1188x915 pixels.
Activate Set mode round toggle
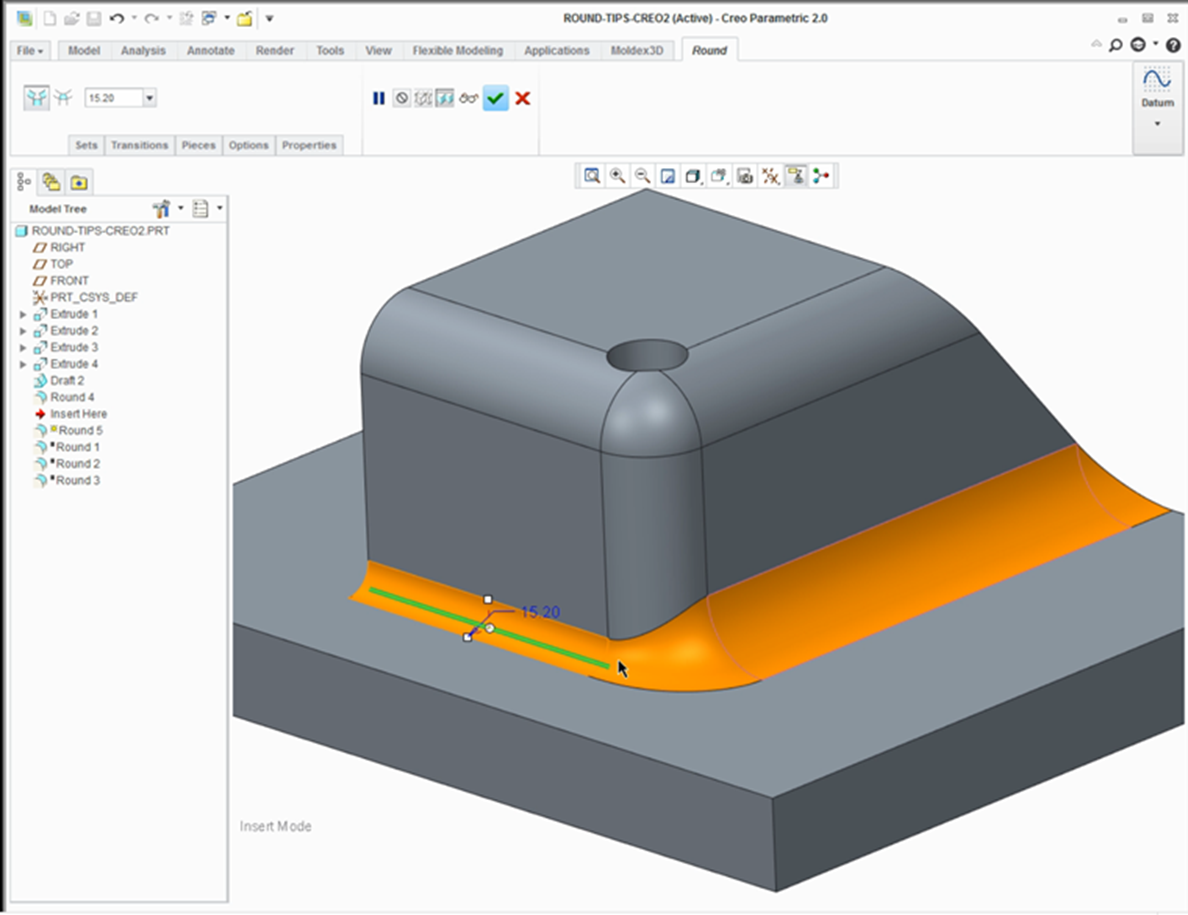click(x=36, y=98)
